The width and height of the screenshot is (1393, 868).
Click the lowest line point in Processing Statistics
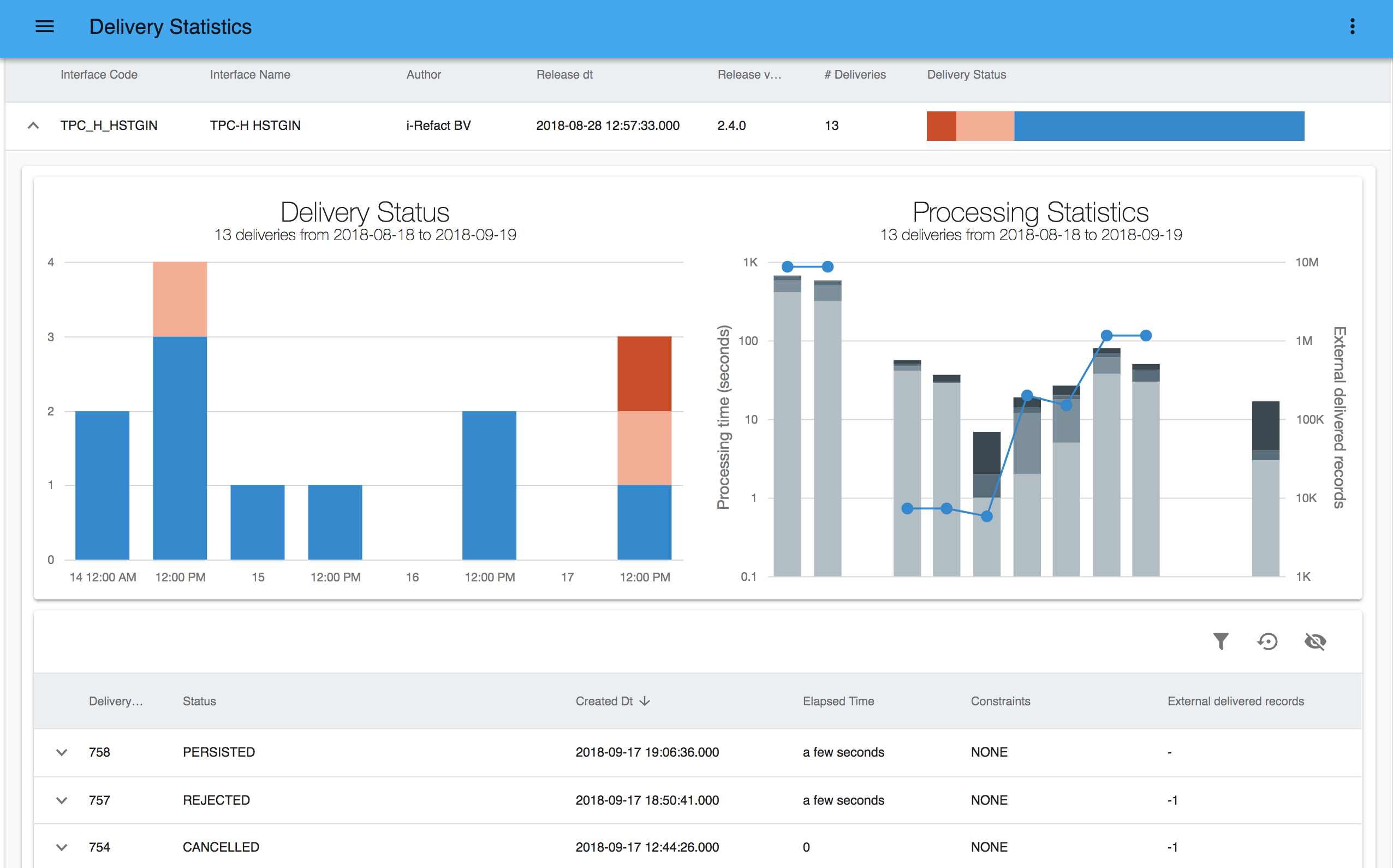(x=987, y=516)
